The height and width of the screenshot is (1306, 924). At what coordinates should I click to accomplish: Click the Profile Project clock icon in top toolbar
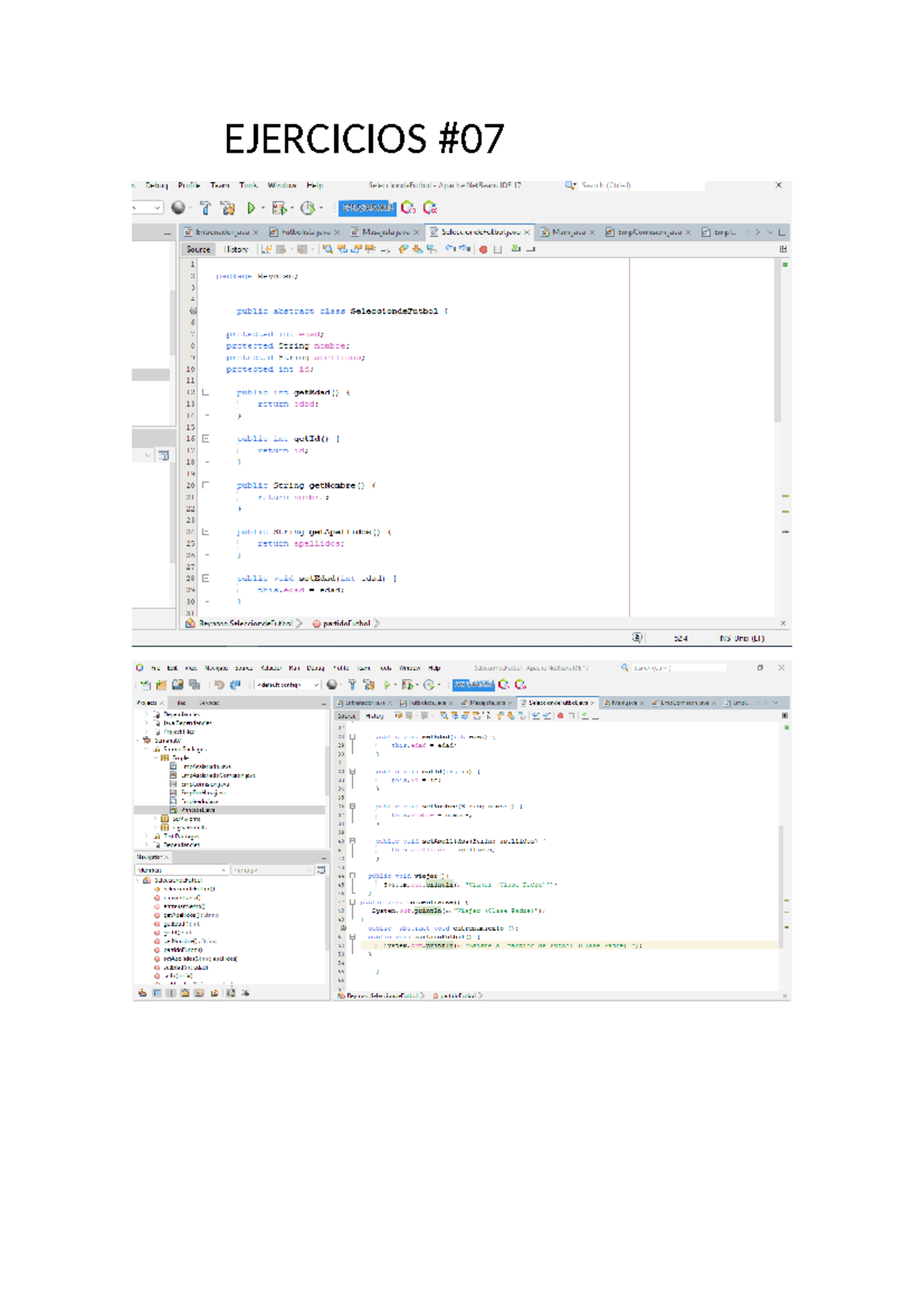point(308,208)
